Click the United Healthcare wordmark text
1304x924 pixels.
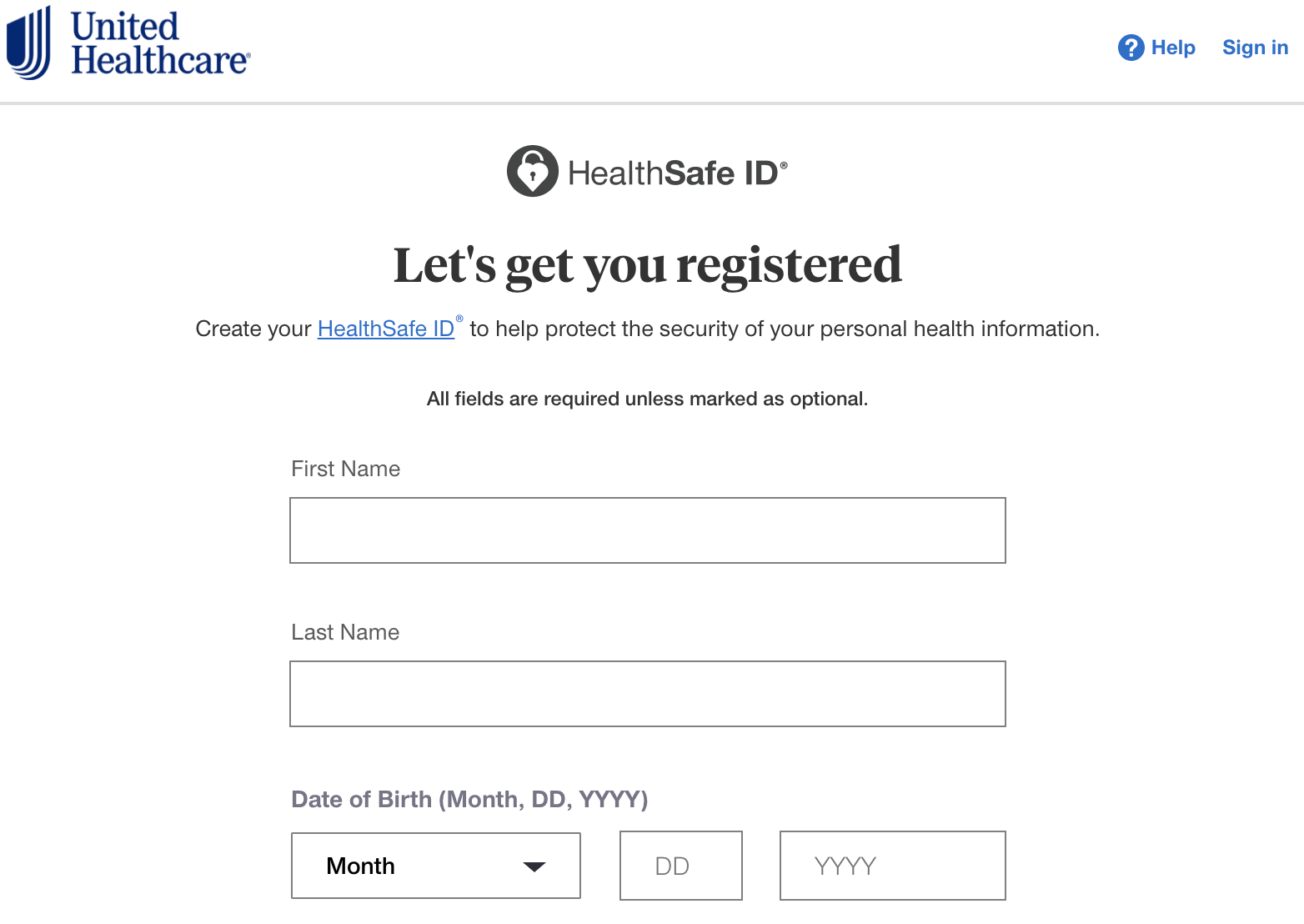pyautogui.click(x=160, y=43)
